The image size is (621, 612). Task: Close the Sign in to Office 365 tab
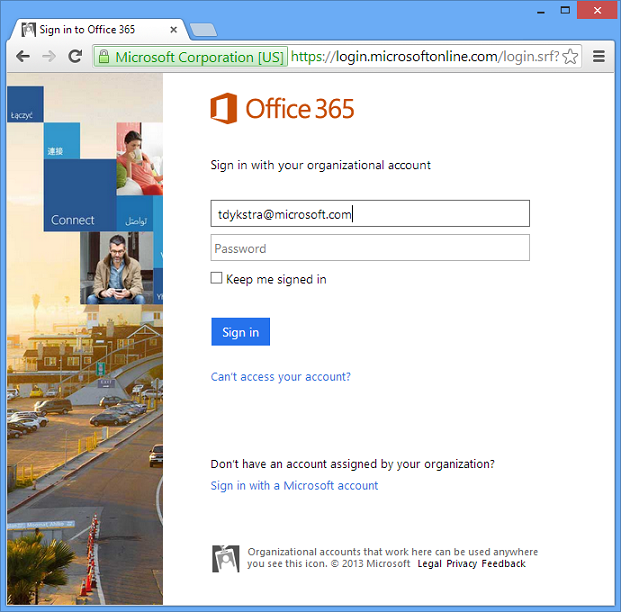pyautogui.click(x=173, y=30)
